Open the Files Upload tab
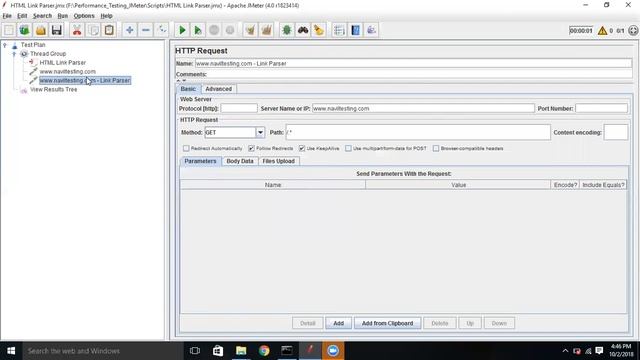 point(278,161)
